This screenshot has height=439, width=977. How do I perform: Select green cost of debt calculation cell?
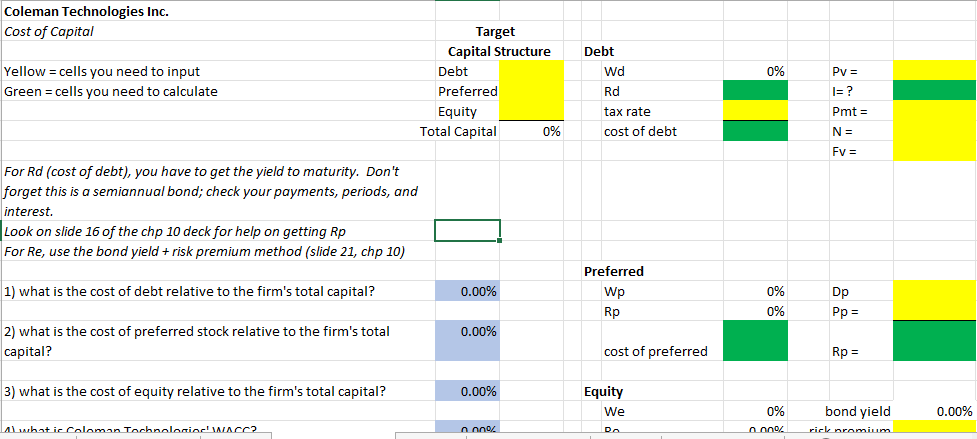pos(755,131)
